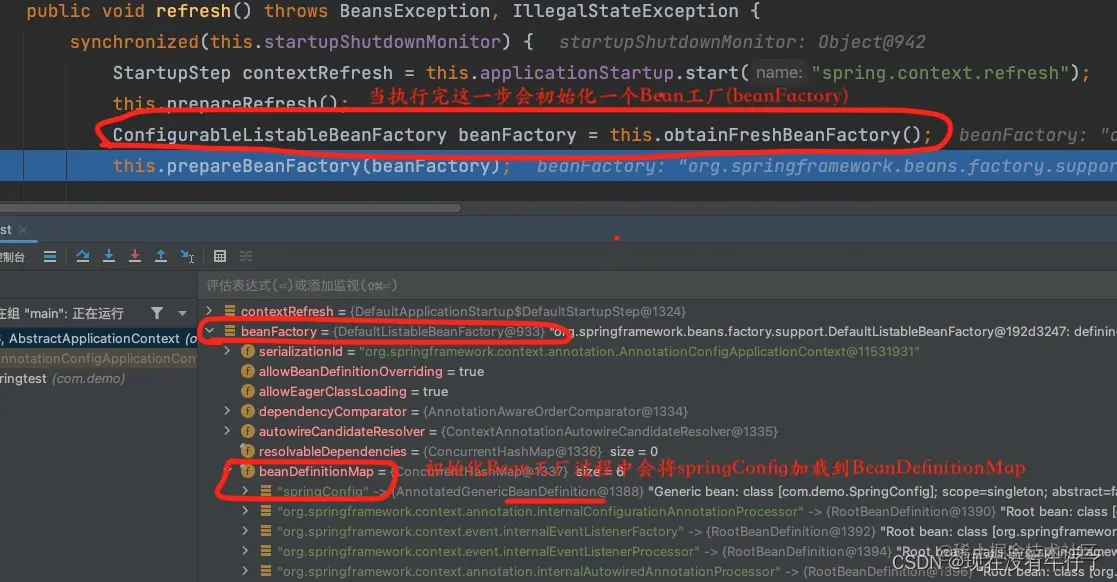Click the ContextAnnotationAutowireCandidateResolver@1335 value

point(609,431)
